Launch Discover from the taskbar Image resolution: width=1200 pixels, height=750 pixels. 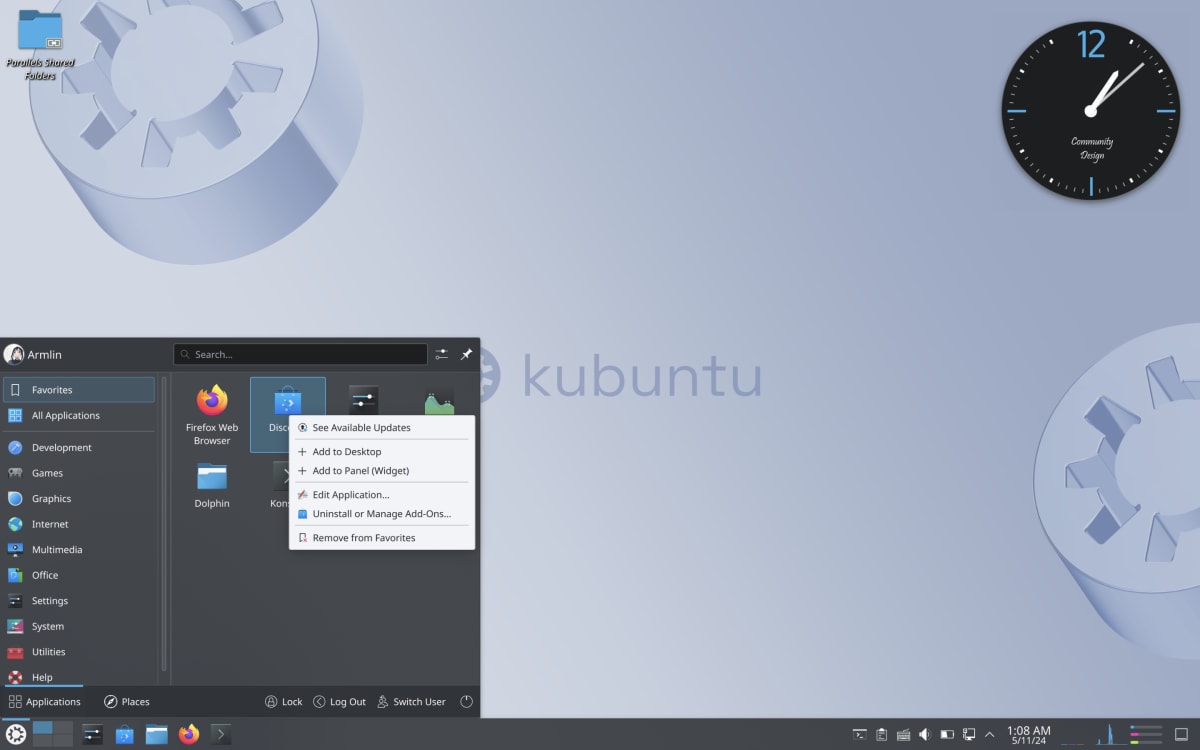click(124, 735)
